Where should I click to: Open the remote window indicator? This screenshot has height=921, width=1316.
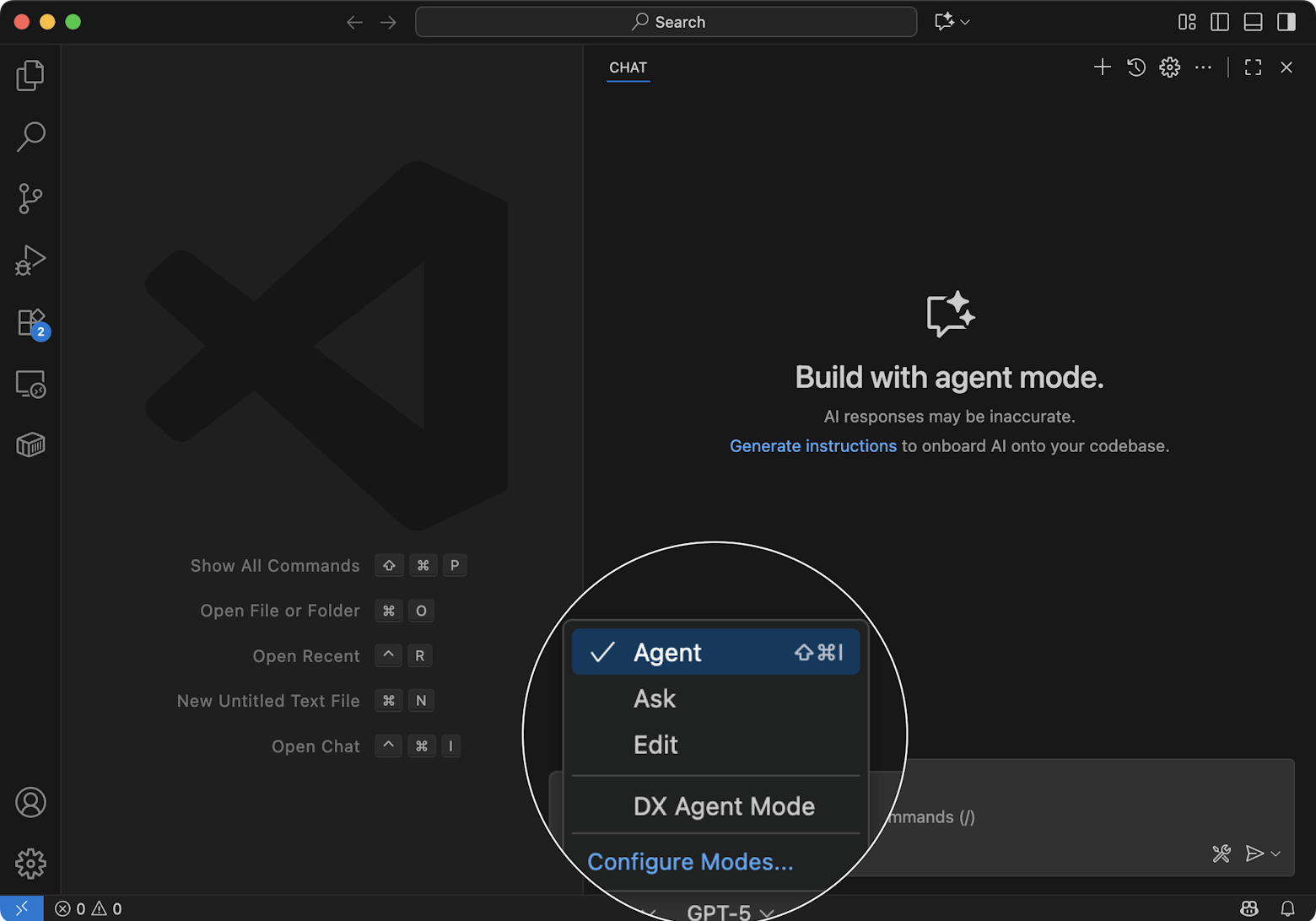point(22,908)
